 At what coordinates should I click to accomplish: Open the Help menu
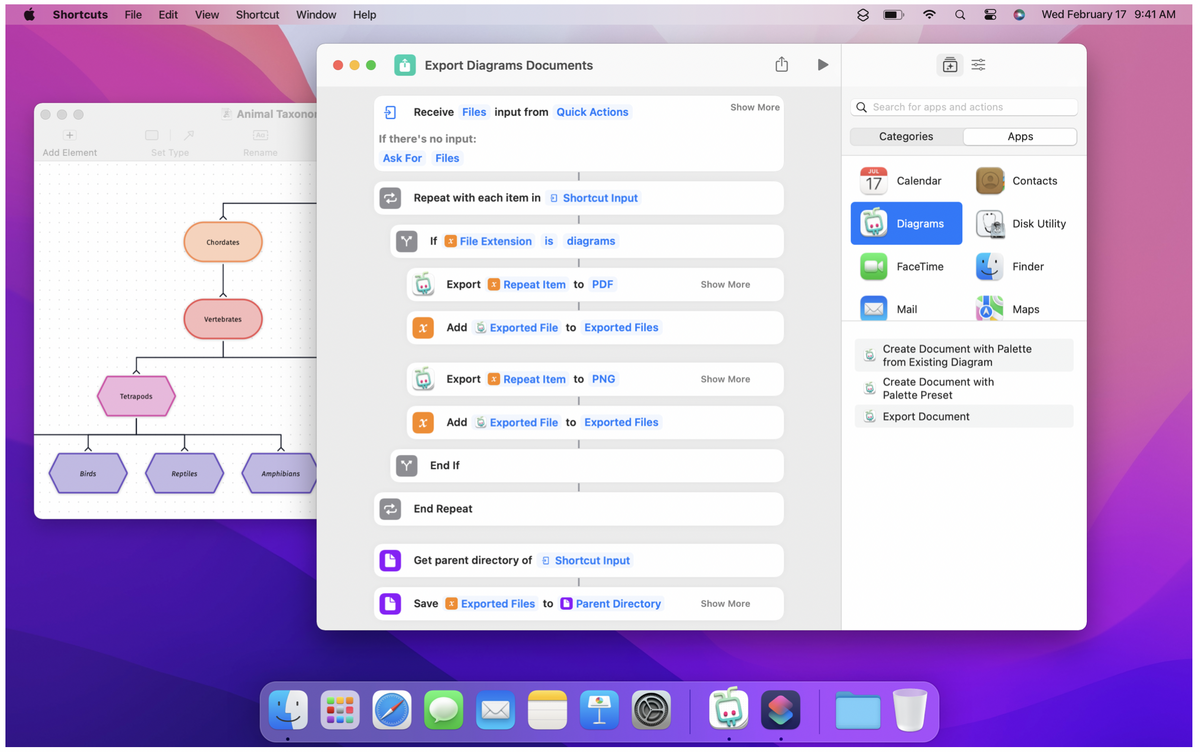click(365, 15)
